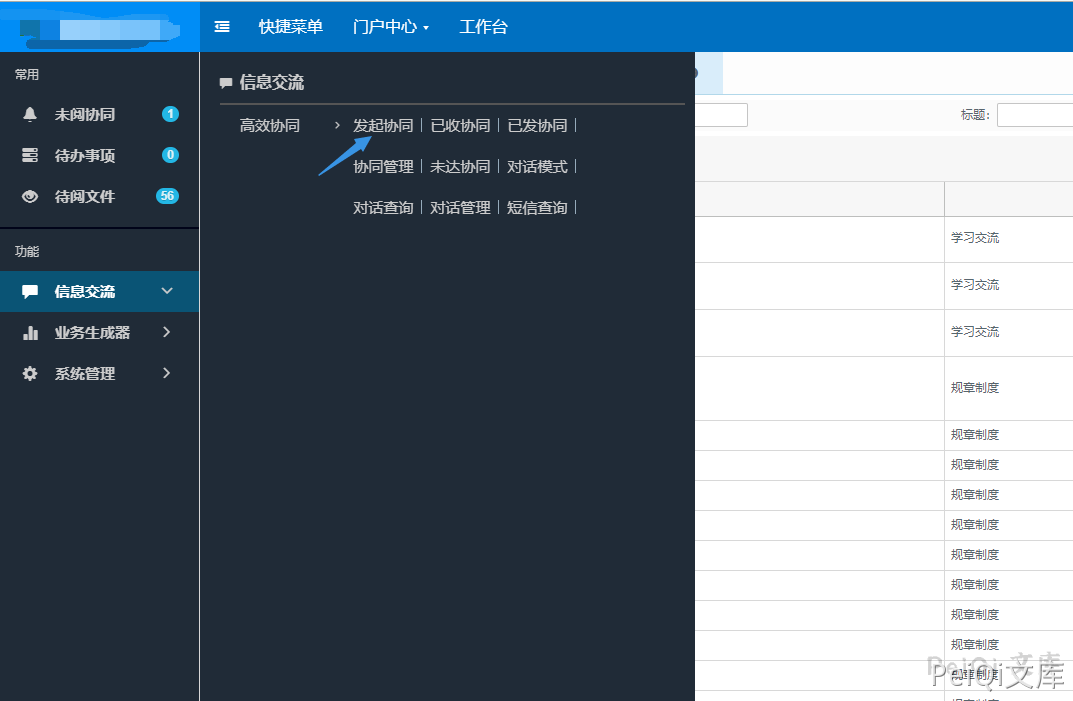The width and height of the screenshot is (1073, 701).
Task: Open the 门户中心 dropdown menu
Action: pyautogui.click(x=390, y=27)
